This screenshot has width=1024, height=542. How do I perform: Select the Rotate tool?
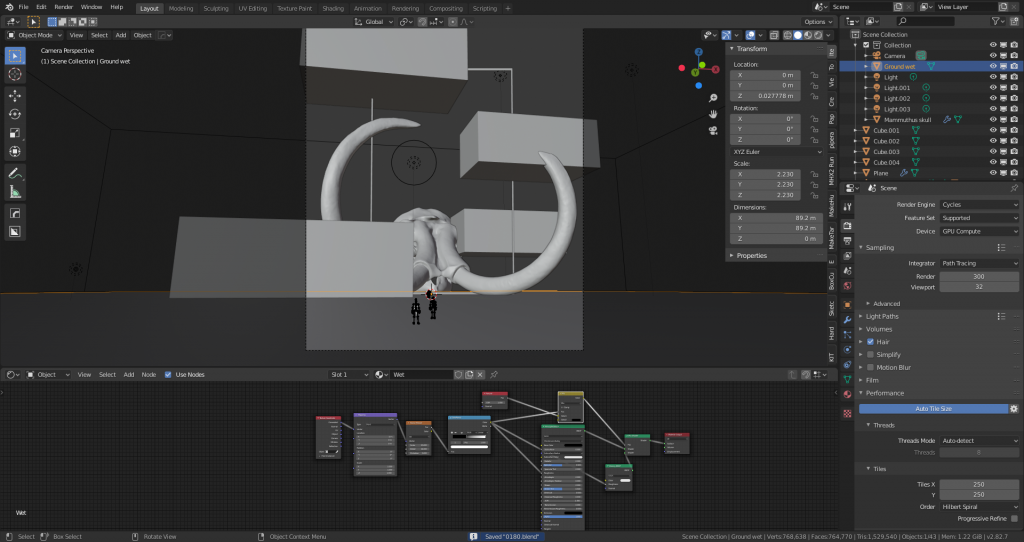[x=15, y=114]
